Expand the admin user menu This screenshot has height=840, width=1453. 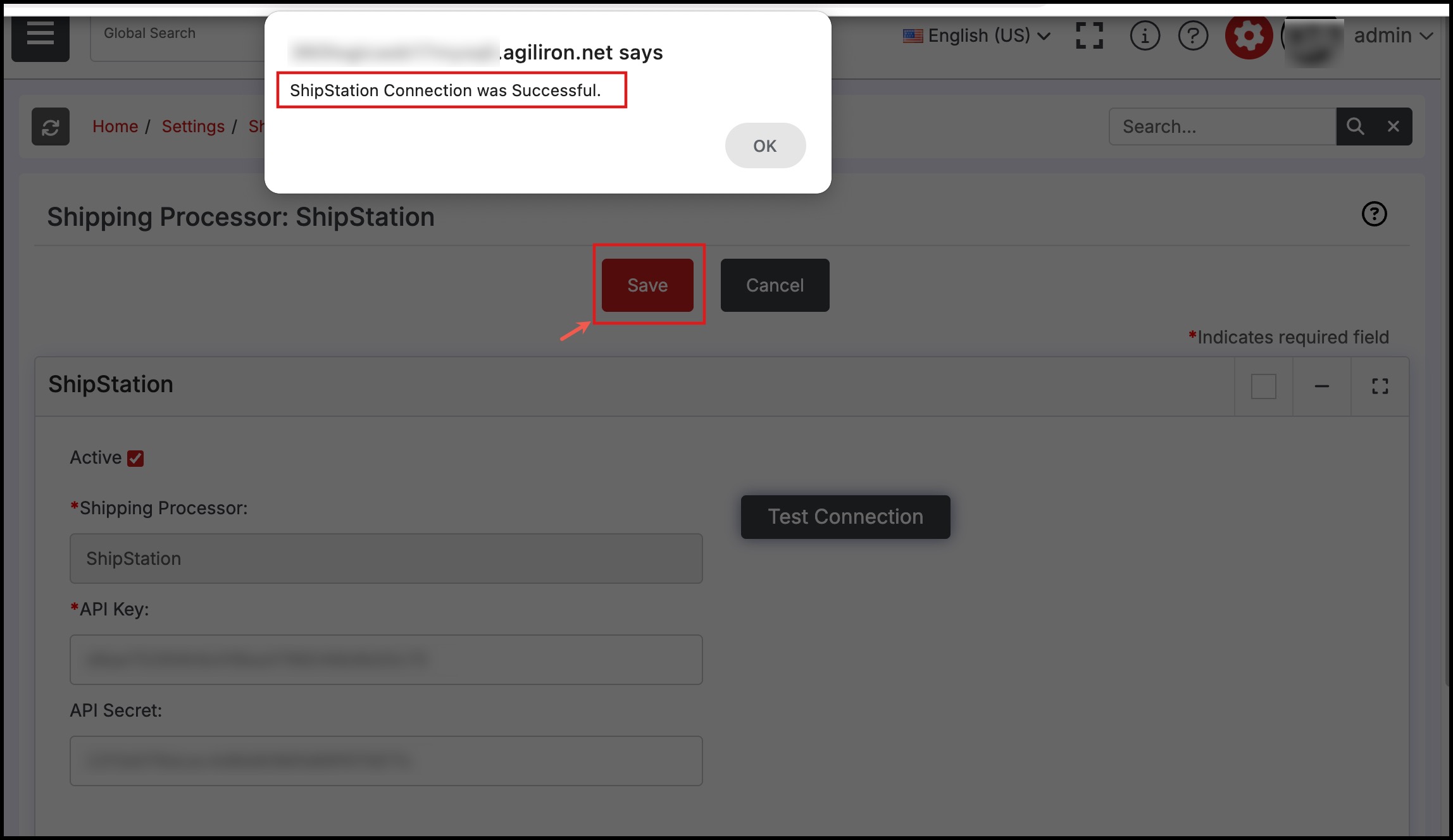point(1392,35)
